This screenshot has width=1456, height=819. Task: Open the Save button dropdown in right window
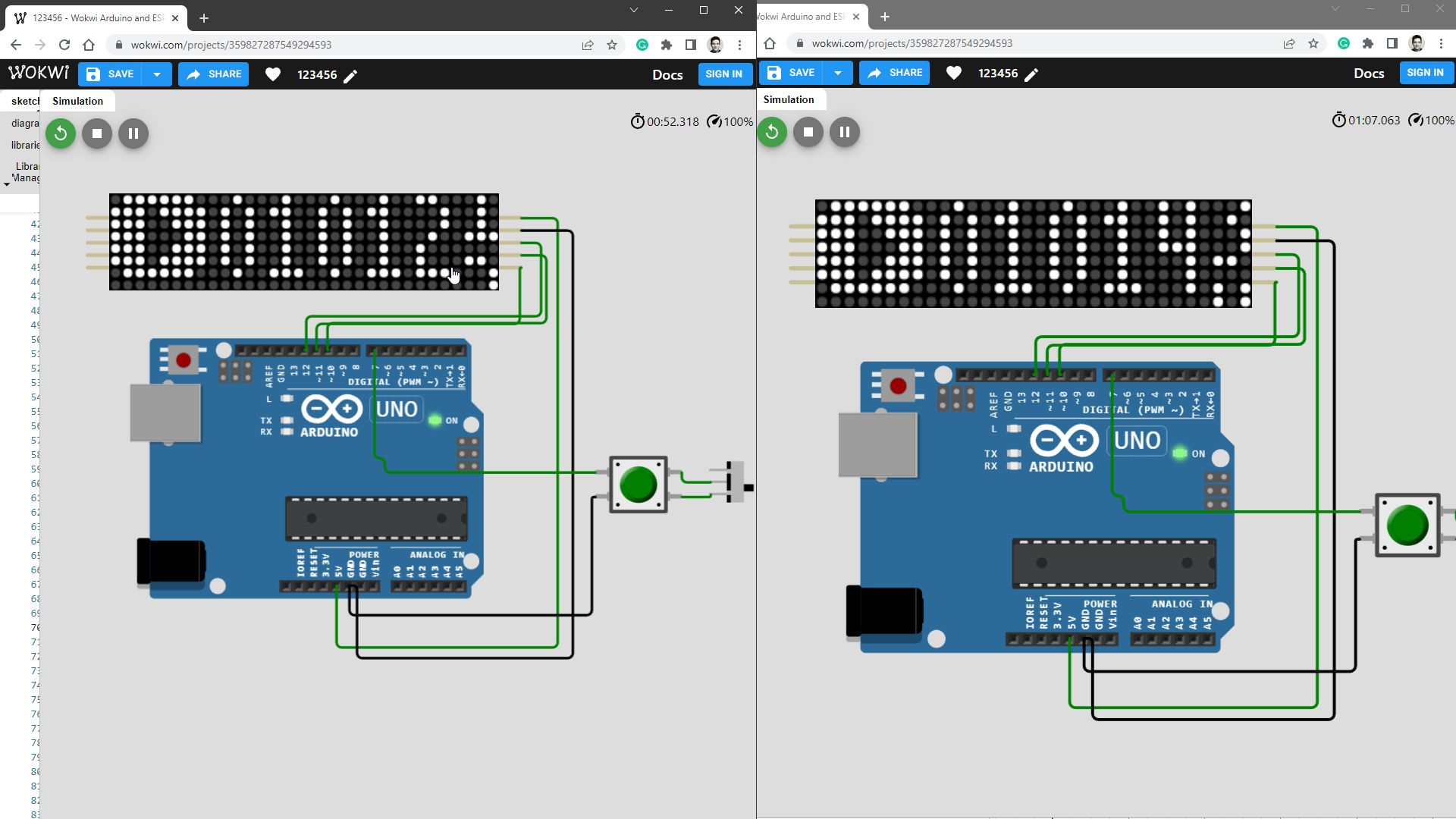837,73
